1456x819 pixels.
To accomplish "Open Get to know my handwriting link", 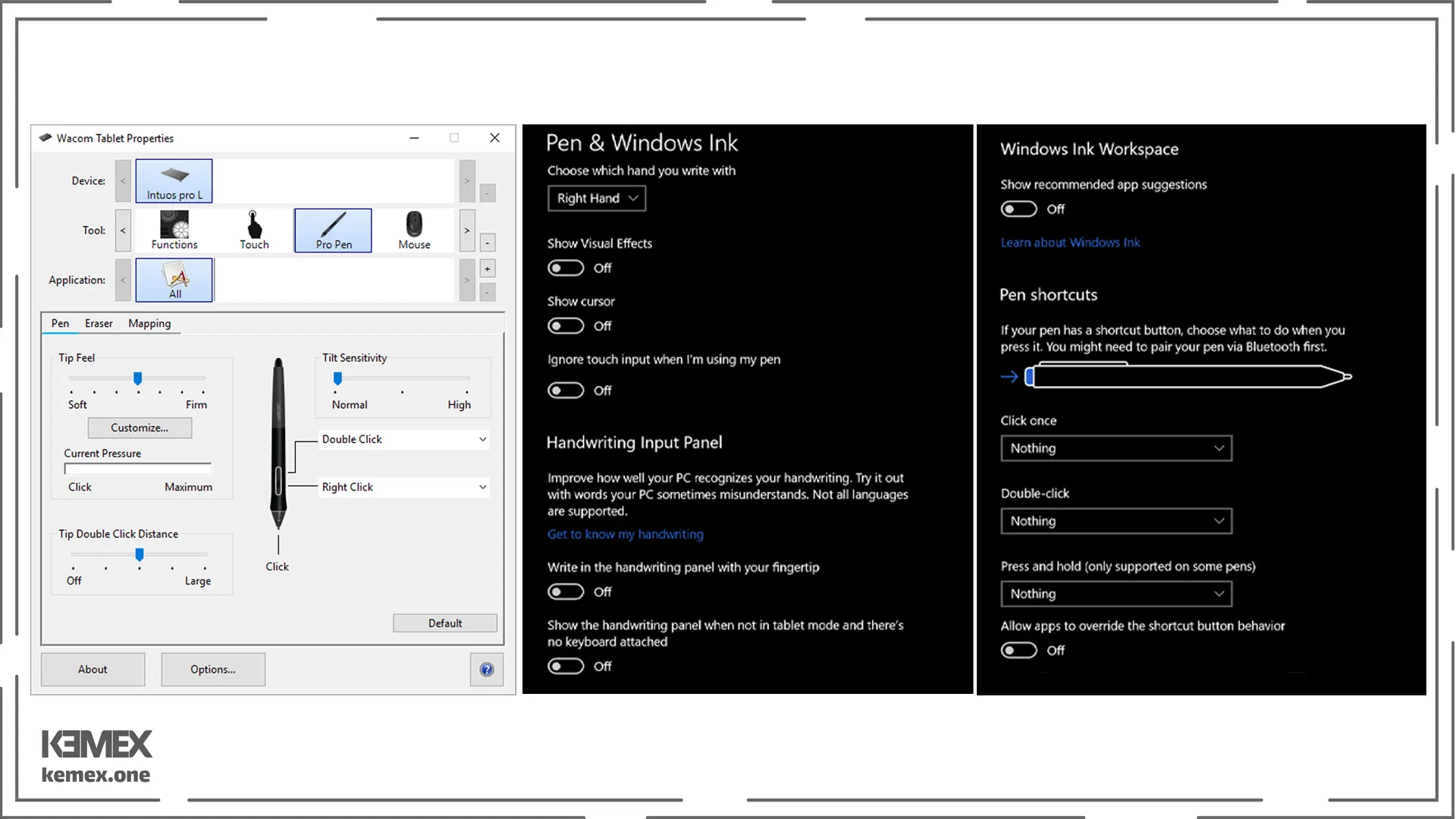I will point(625,535).
